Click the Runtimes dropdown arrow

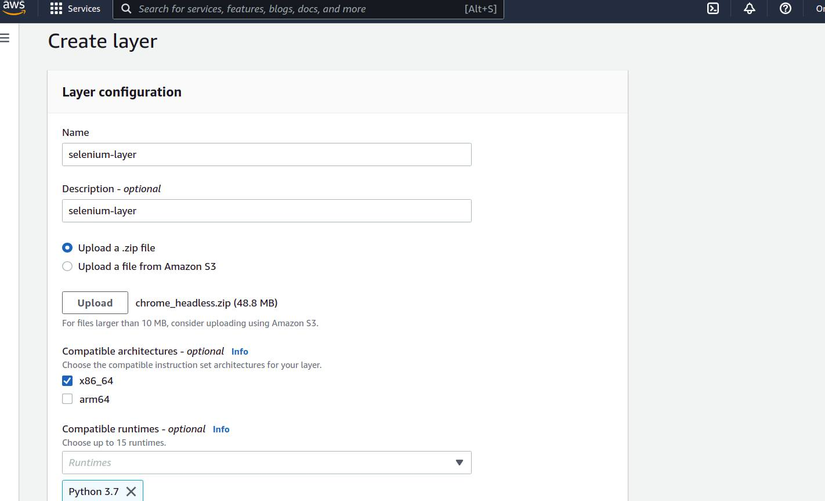tap(459, 463)
